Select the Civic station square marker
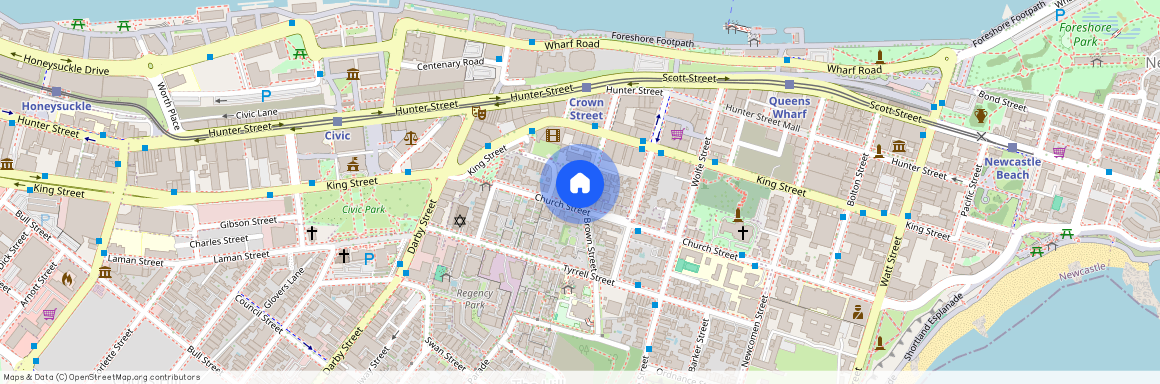The height and width of the screenshot is (384, 1160). click(x=337, y=121)
